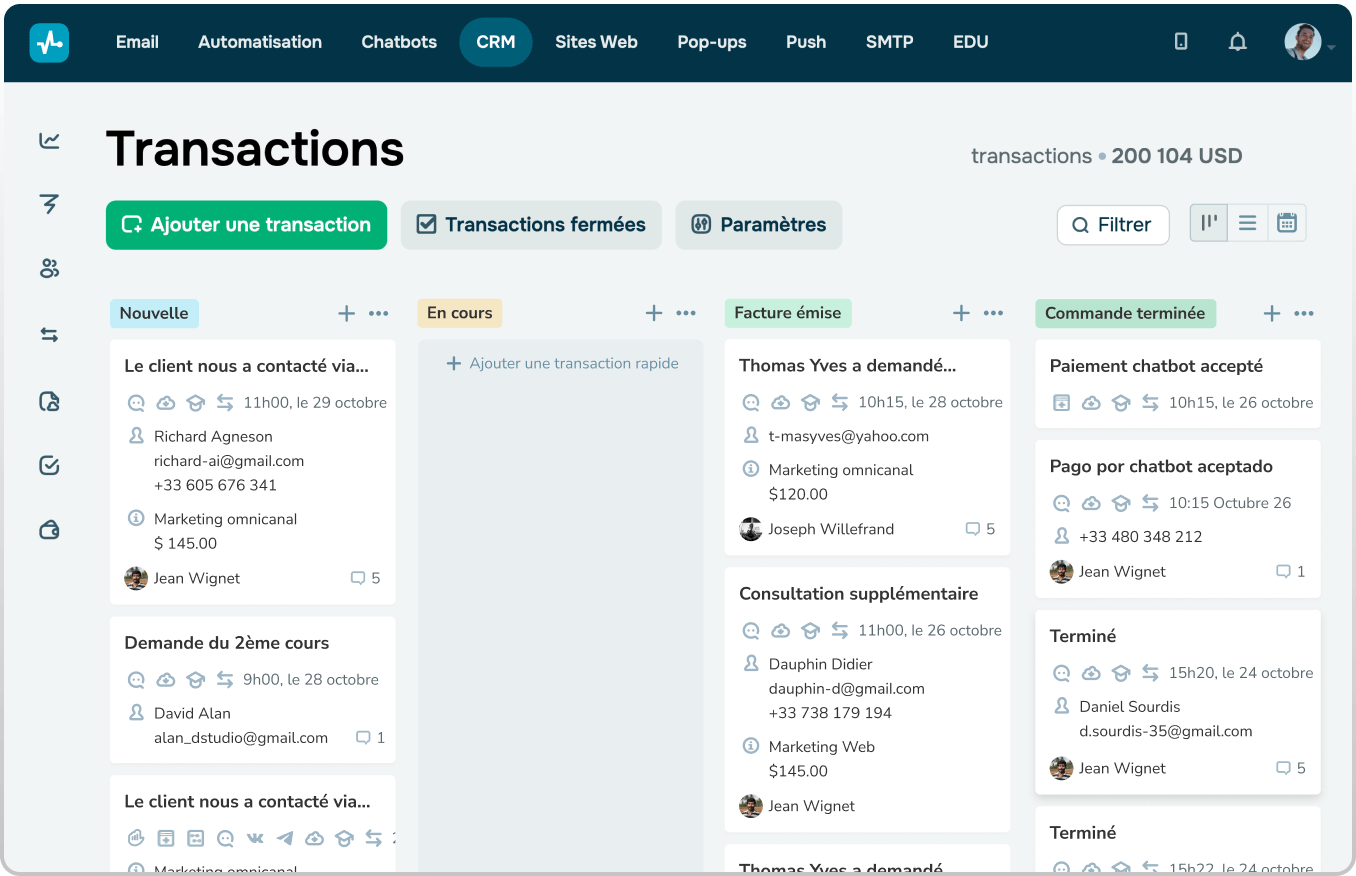Switch to kanban board view
1356x876 pixels.
[1209, 223]
